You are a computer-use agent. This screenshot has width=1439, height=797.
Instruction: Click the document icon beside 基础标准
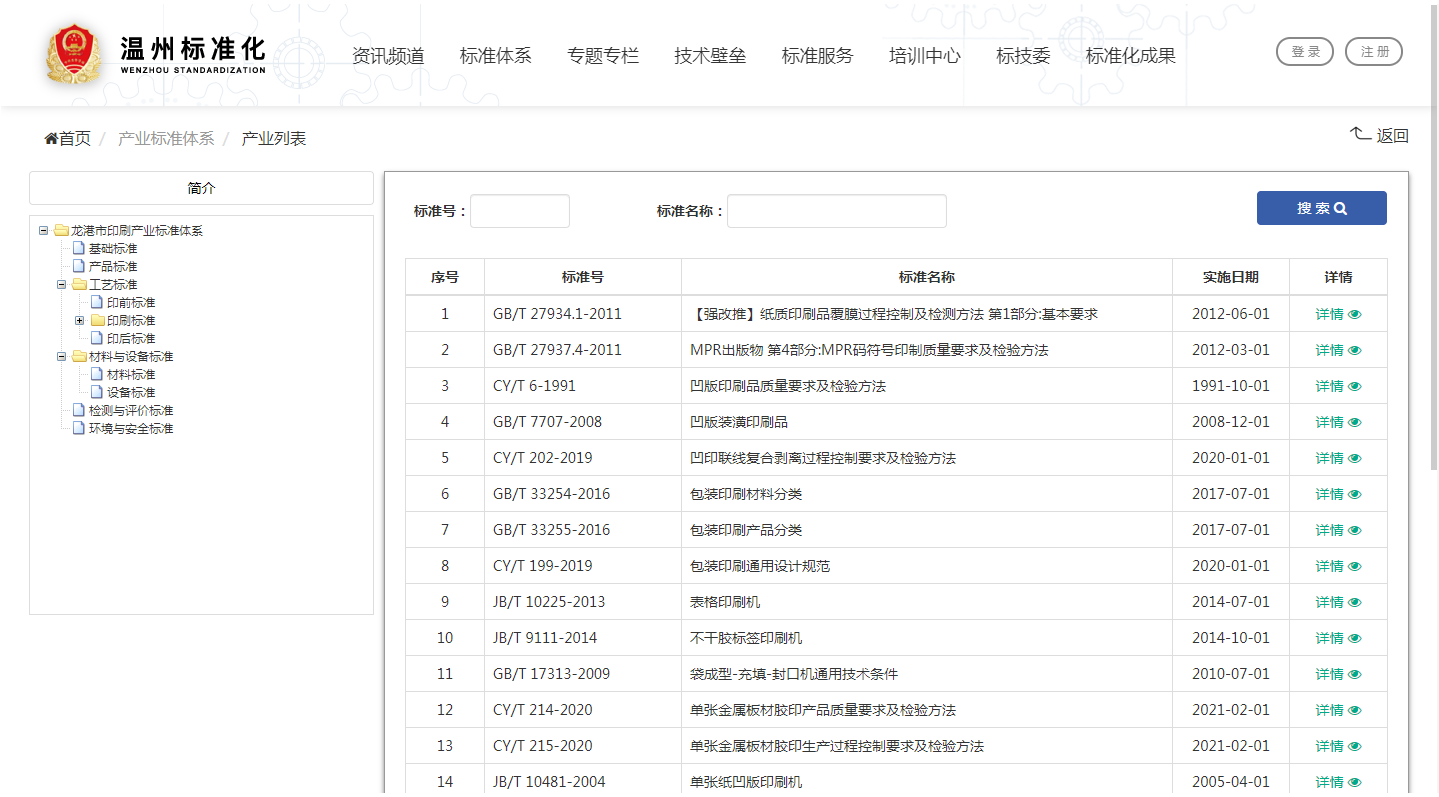coord(79,249)
